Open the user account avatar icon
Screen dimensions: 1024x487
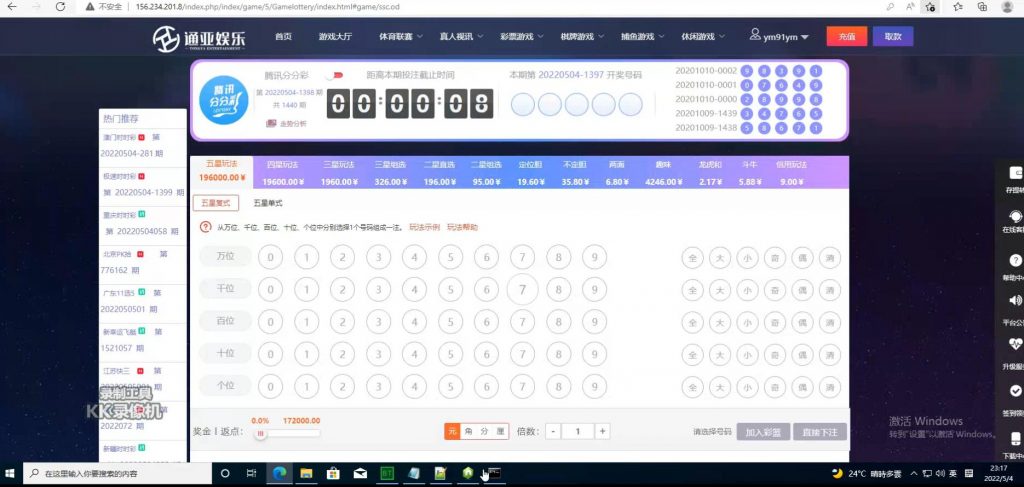(x=755, y=34)
